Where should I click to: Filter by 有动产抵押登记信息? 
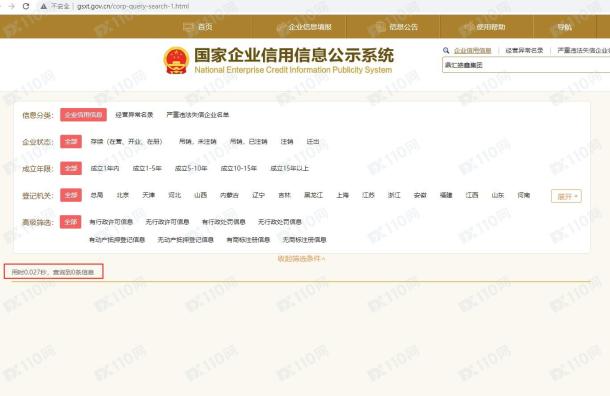click(117, 240)
